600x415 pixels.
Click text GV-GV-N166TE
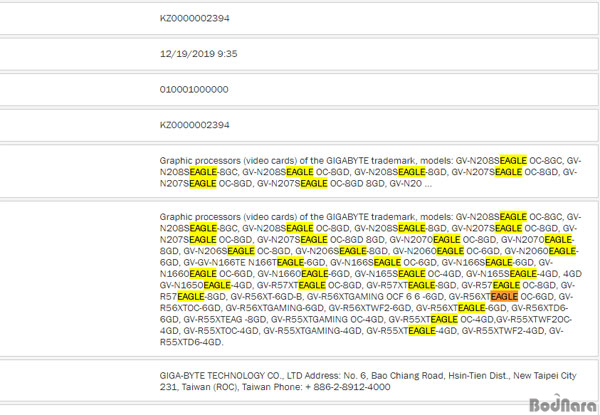coord(214,263)
